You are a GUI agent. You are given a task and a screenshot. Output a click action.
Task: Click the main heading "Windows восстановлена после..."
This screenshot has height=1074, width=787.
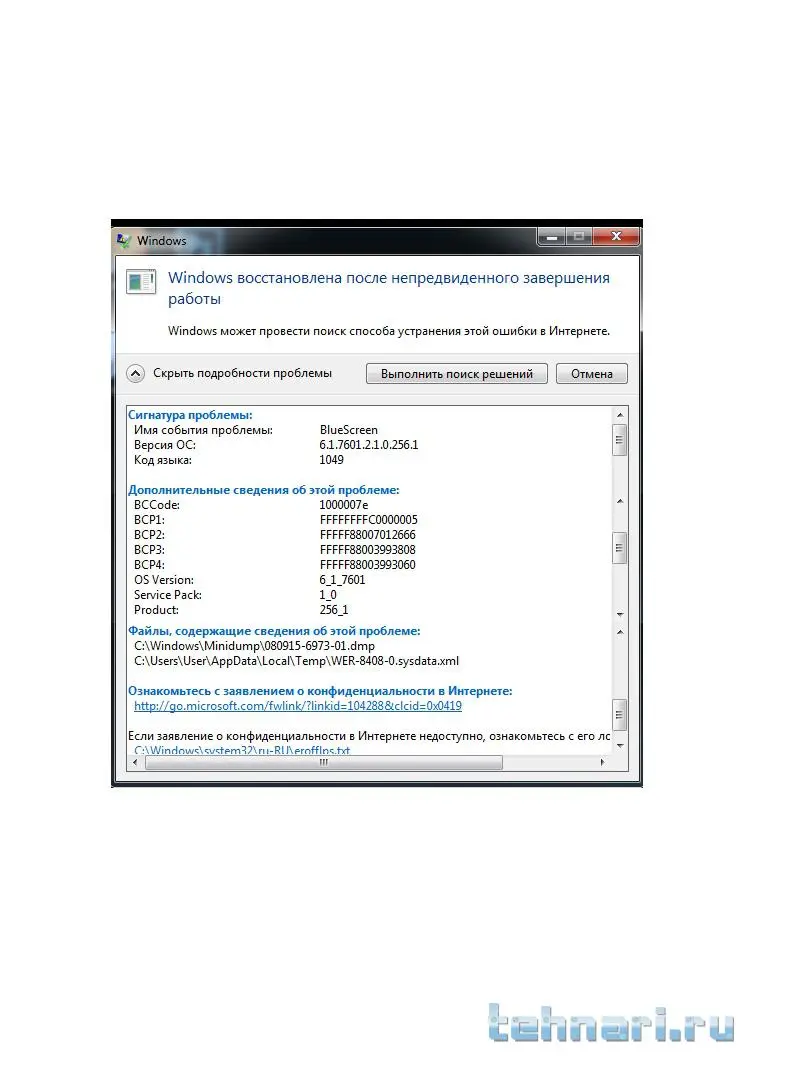[389, 288]
